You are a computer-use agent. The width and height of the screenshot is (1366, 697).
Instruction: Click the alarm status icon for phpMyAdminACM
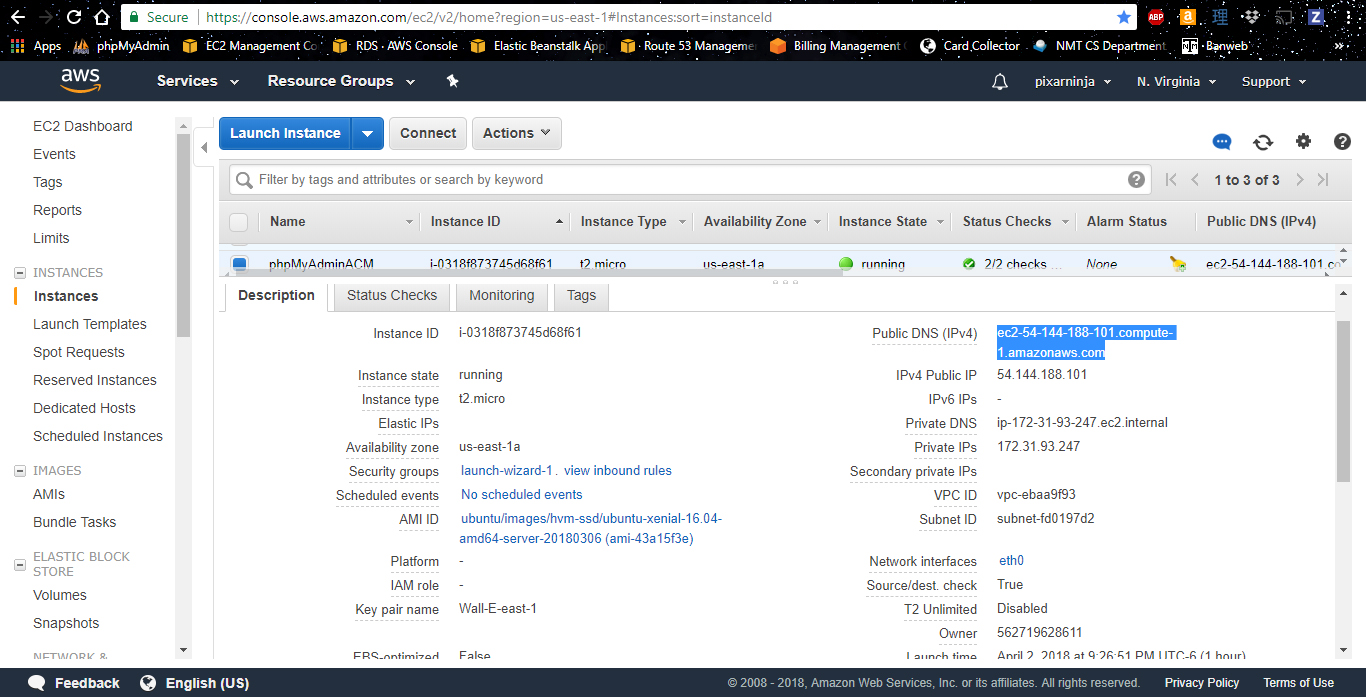click(1178, 264)
